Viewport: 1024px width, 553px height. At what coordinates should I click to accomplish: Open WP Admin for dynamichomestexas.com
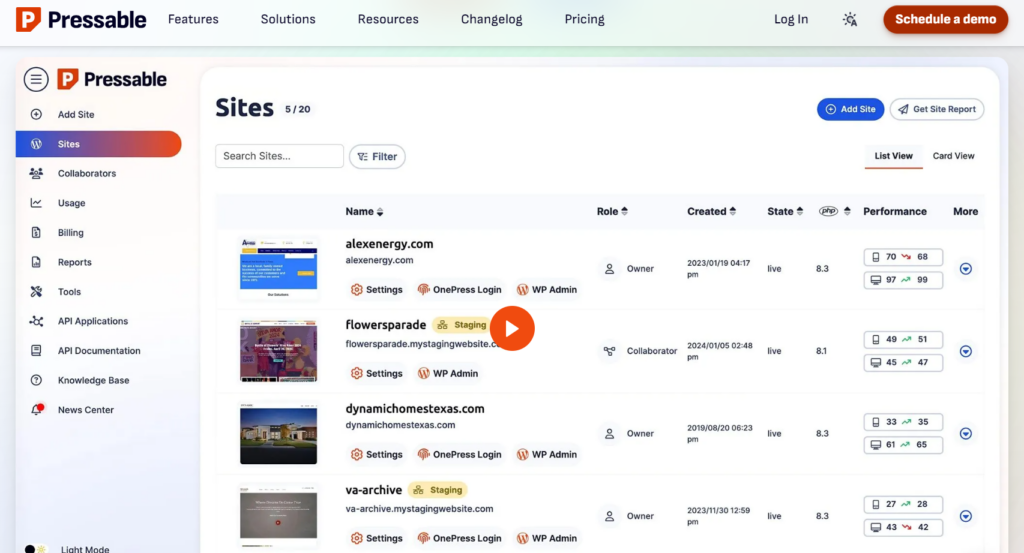(x=547, y=454)
